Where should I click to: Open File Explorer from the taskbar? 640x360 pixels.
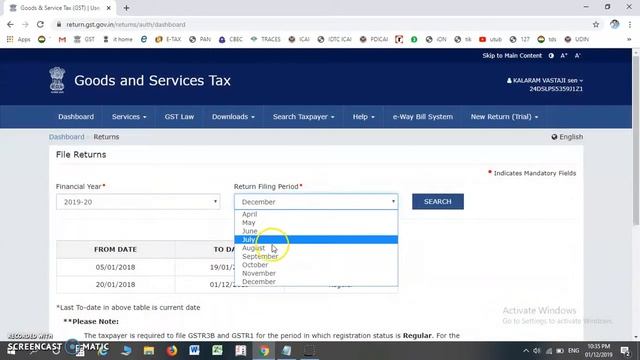click(x=149, y=351)
